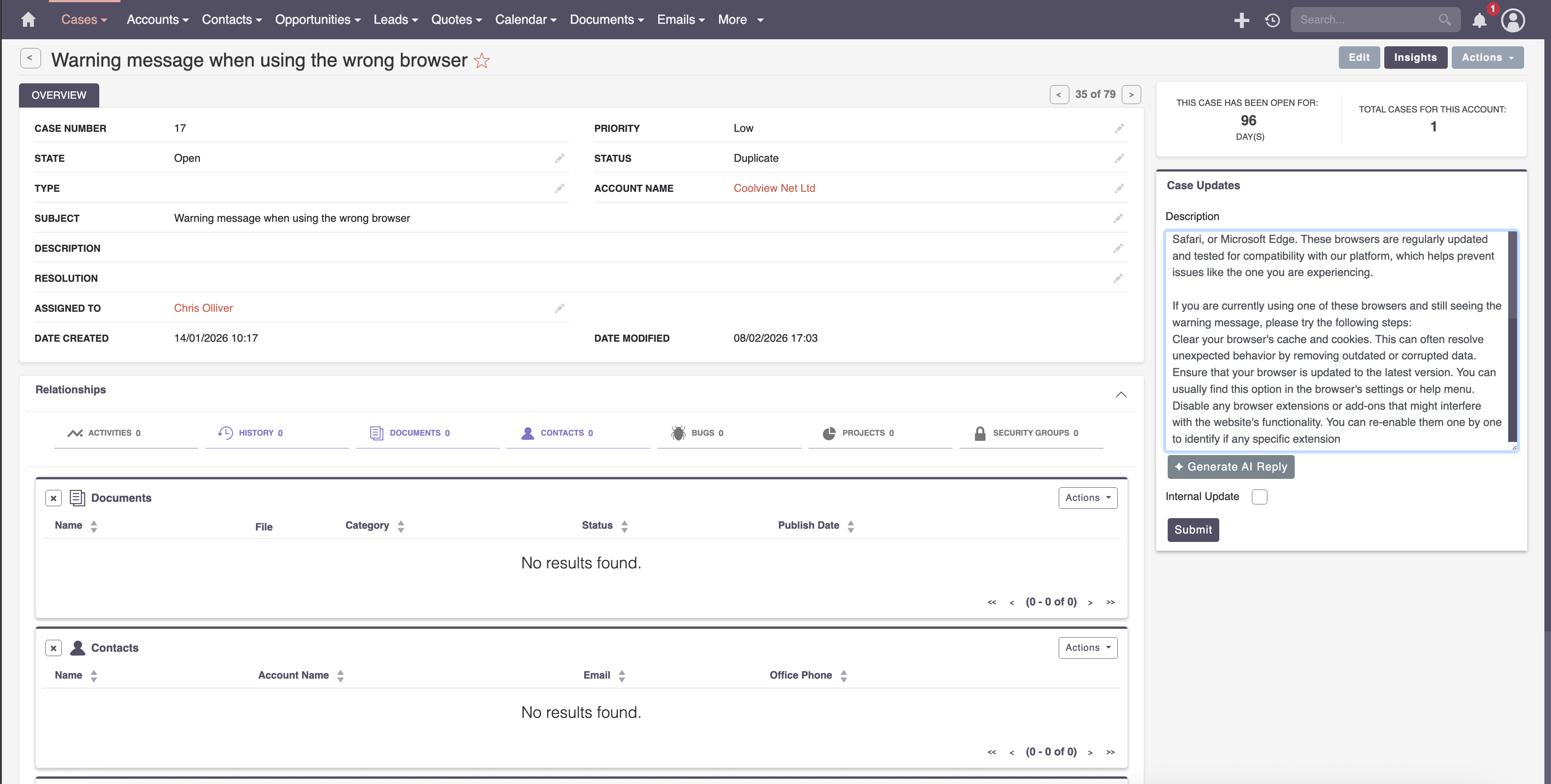
Task: Enable the Internal Update checkbox
Action: coord(1259,497)
